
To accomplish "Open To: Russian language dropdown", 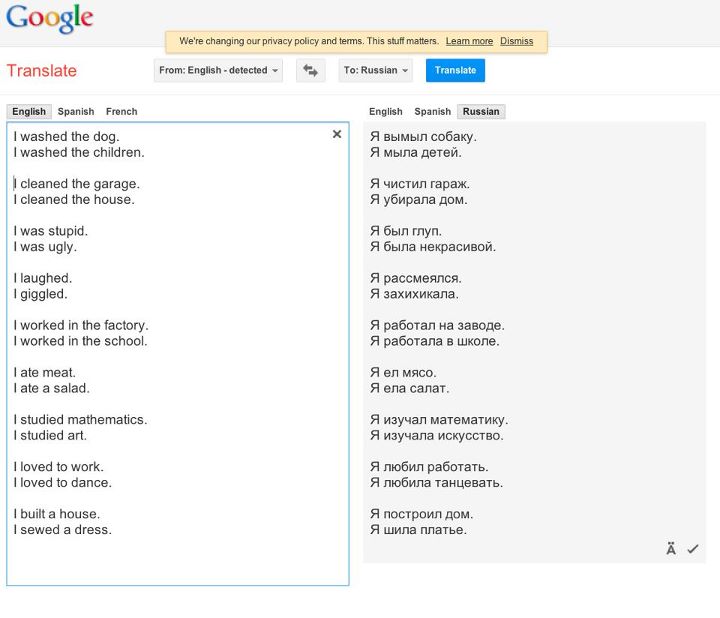I will coord(375,71).
